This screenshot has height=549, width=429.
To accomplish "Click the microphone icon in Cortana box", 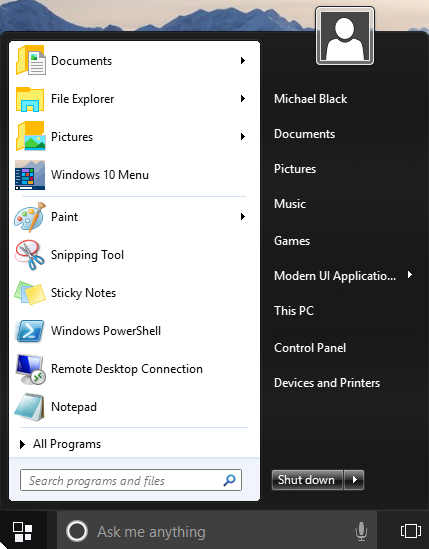I will click(361, 531).
